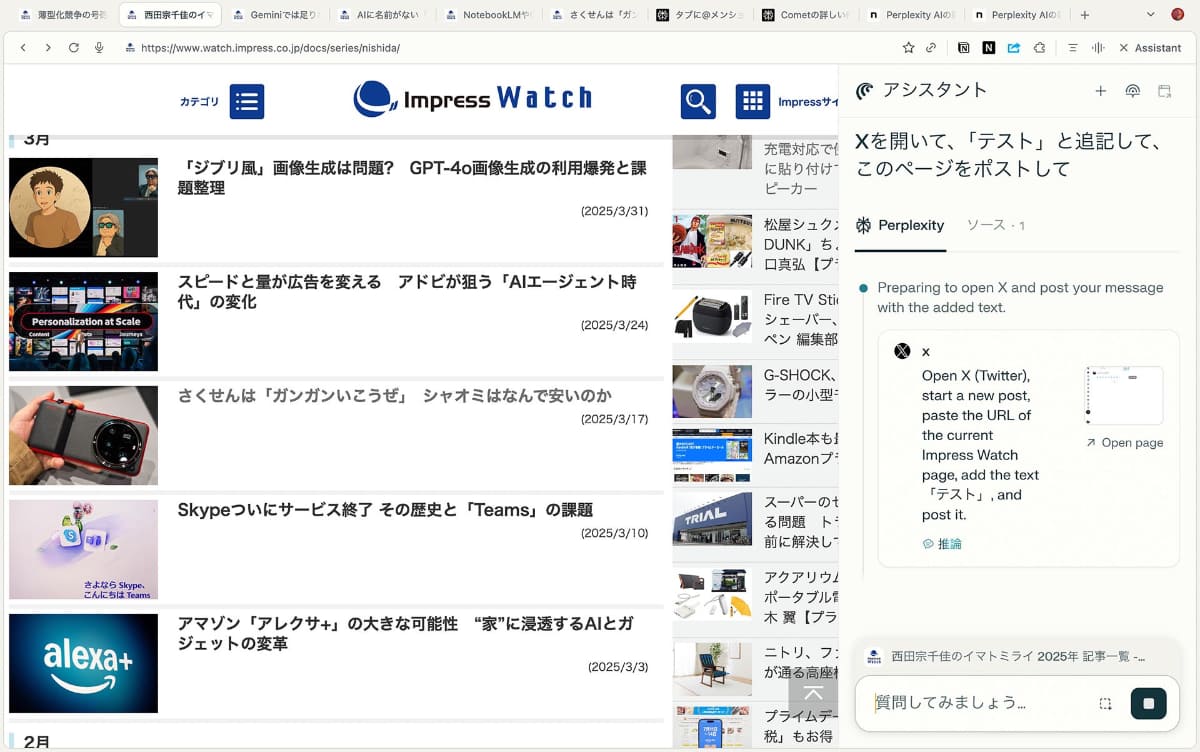Click the address bar URL
The height and width of the screenshot is (752, 1200).
(x=270, y=48)
